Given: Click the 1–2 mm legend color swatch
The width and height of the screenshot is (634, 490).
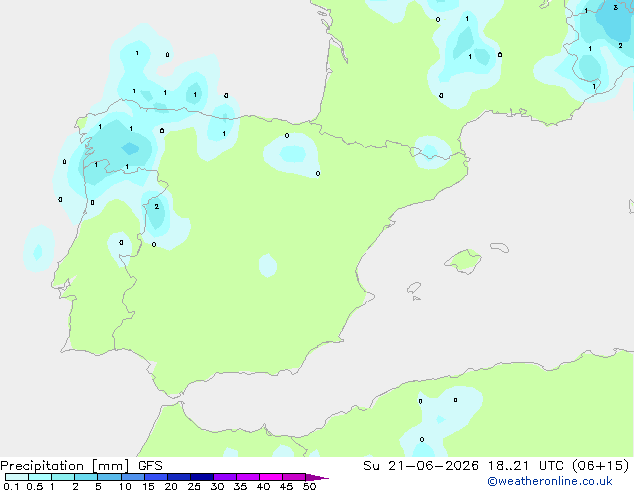Looking at the screenshot, I should pos(63,477).
